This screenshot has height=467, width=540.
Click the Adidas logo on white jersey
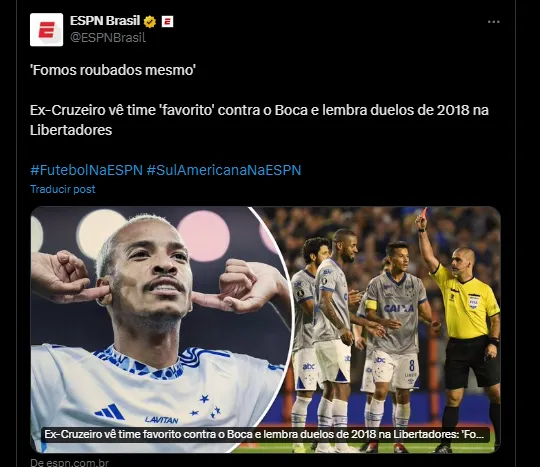tap(110, 412)
